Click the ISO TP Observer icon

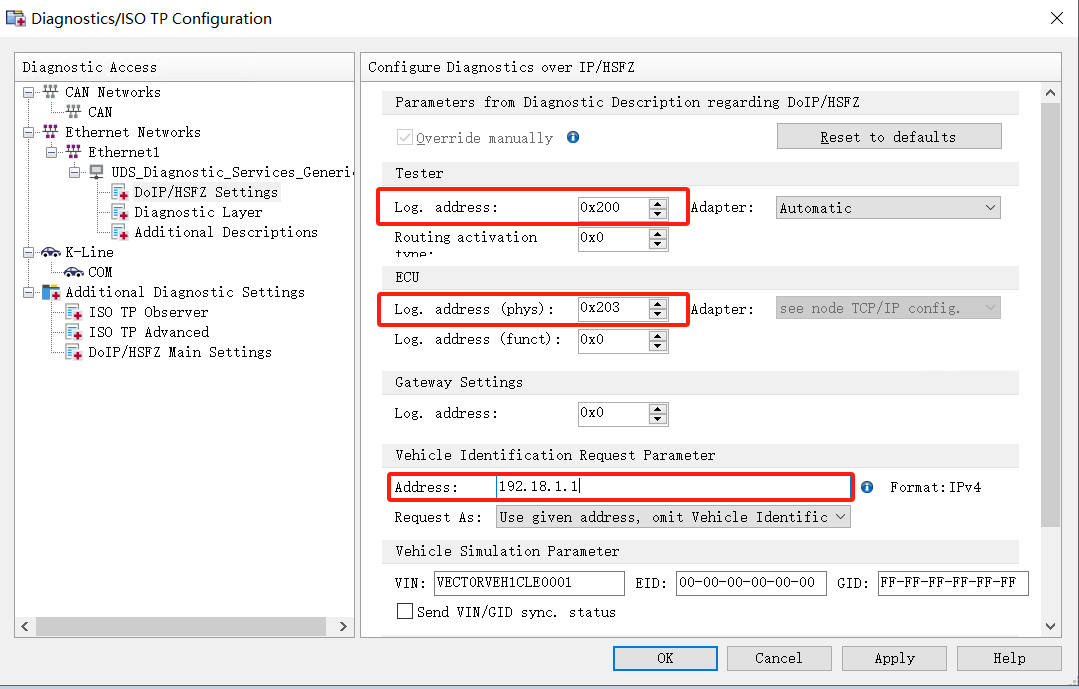click(x=73, y=312)
